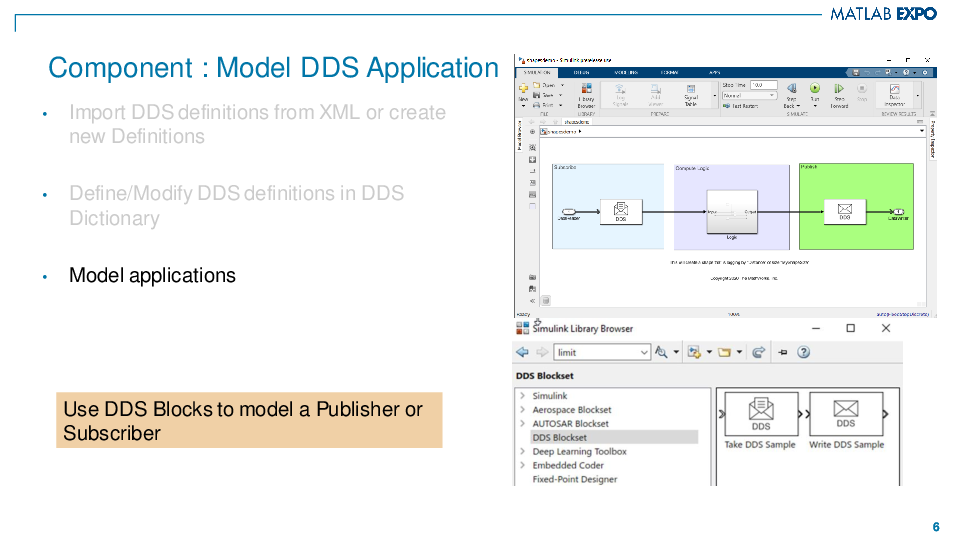Open the dropdown arrow beside Save
The width and height of the screenshot is (960, 540).
coord(560,95)
